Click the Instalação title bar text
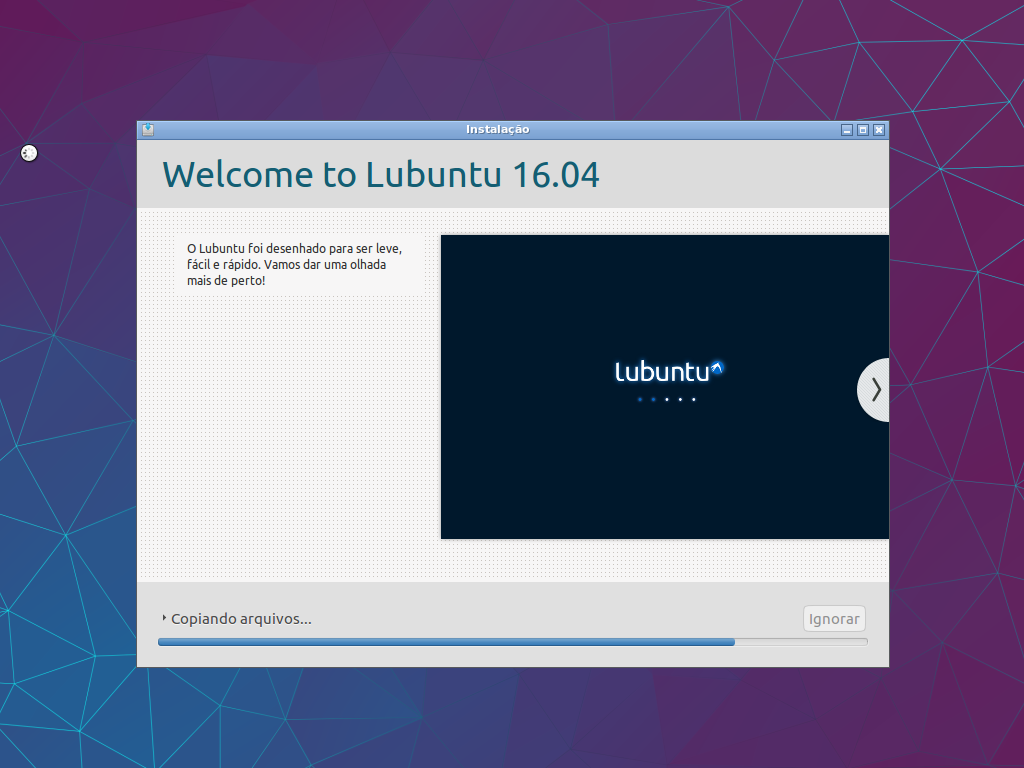Viewport: 1024px width, 768px height. [x=498, y=129]
